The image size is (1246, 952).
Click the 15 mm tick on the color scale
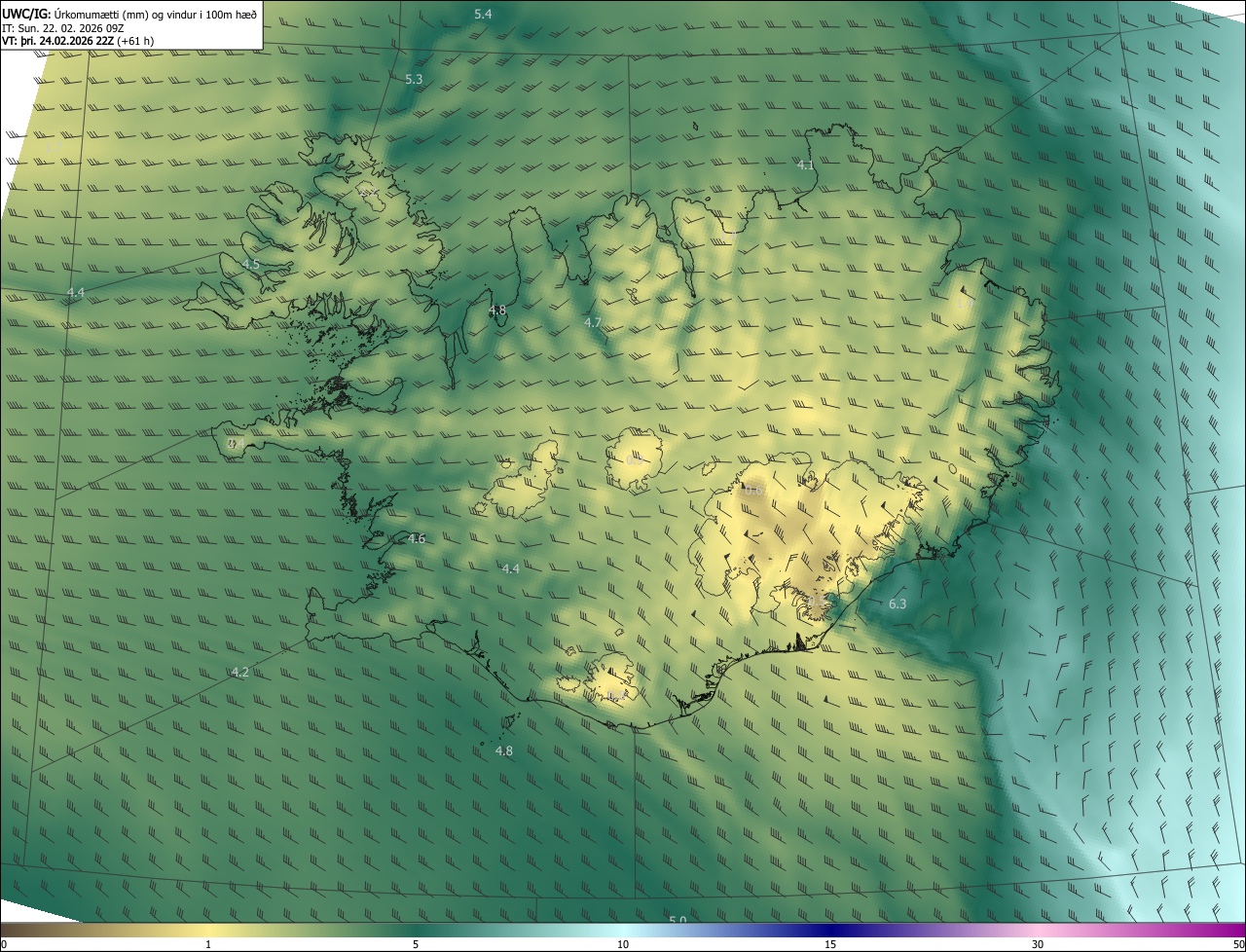coord(830,944)
